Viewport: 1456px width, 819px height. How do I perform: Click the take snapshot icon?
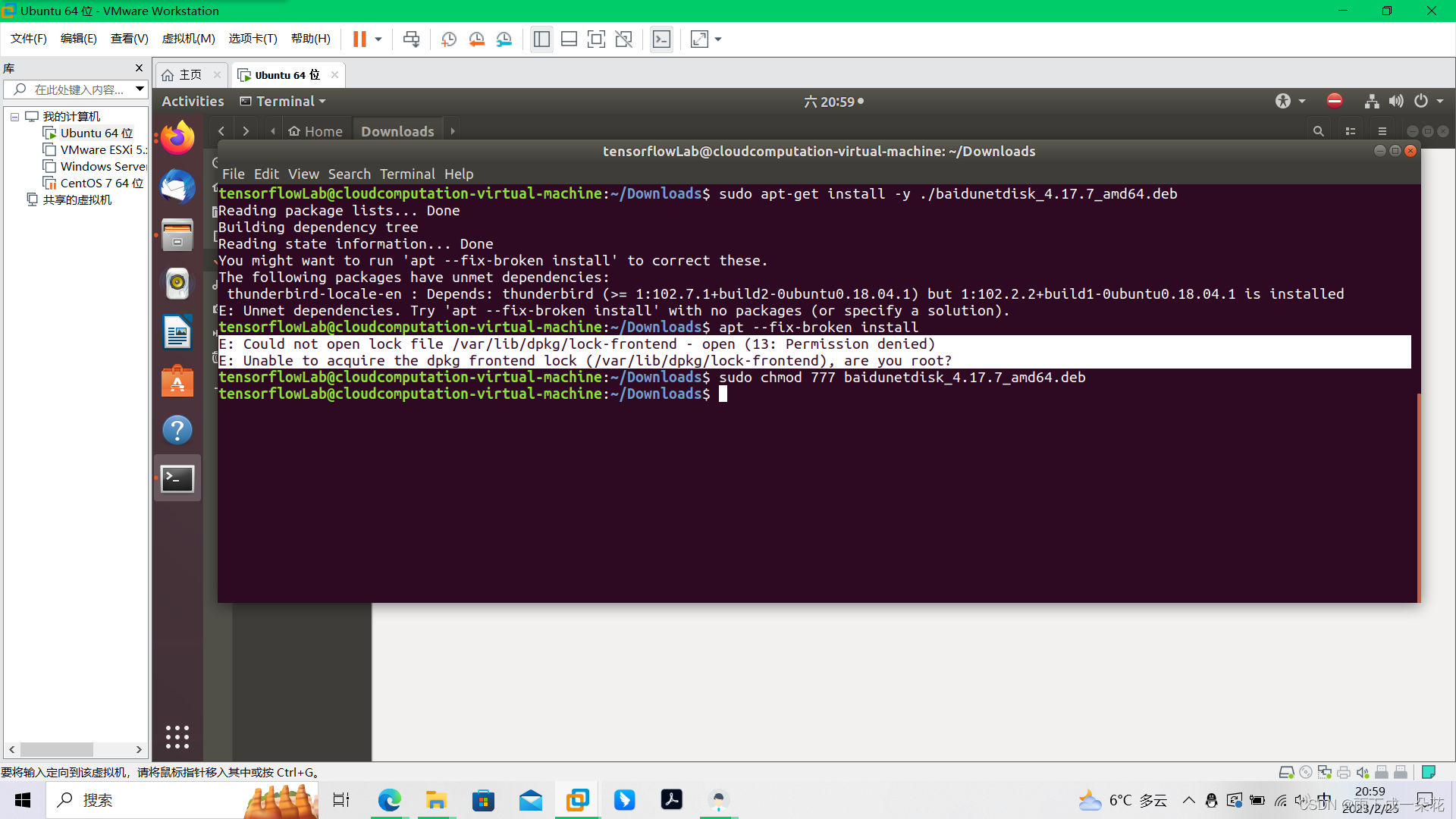click(448, 39)
